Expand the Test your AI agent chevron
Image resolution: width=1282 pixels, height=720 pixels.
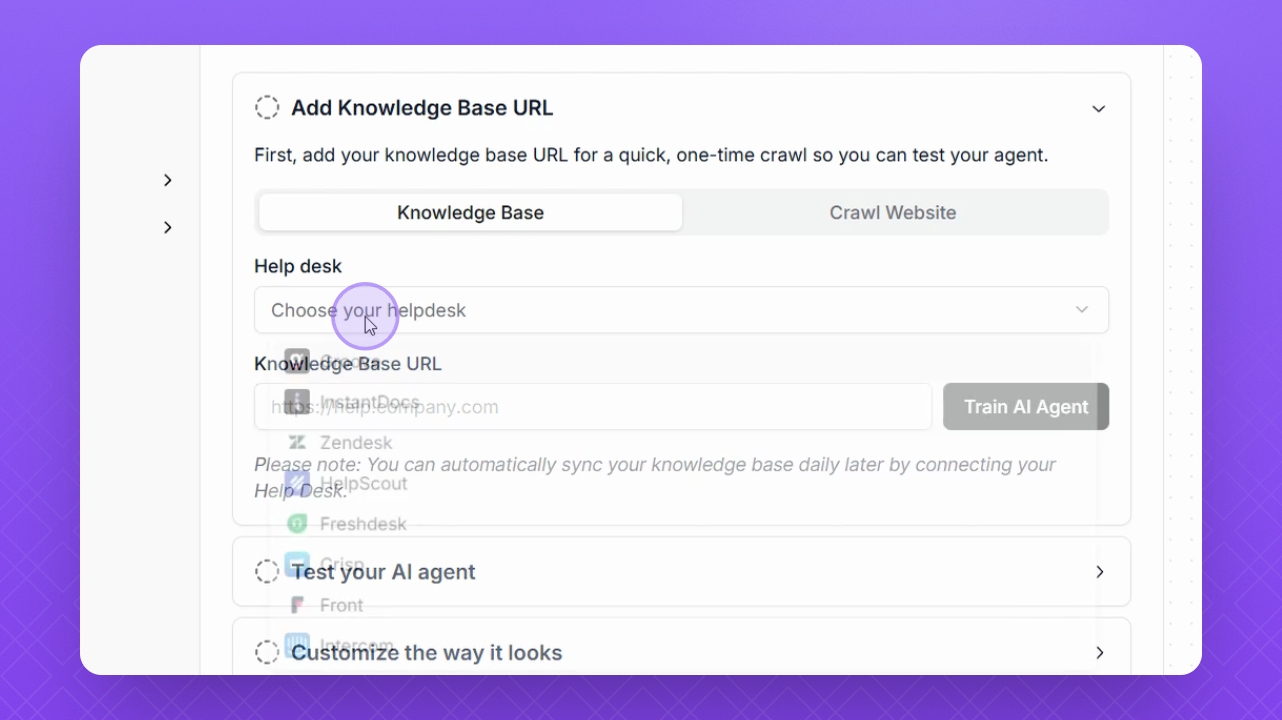(x=1099, y=572)
